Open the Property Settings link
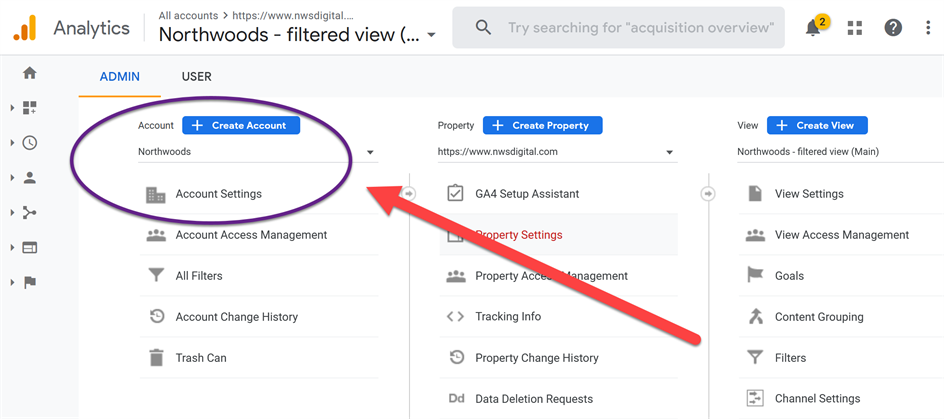944x419 pixels. pyautogui.click(x=519, y=235)
